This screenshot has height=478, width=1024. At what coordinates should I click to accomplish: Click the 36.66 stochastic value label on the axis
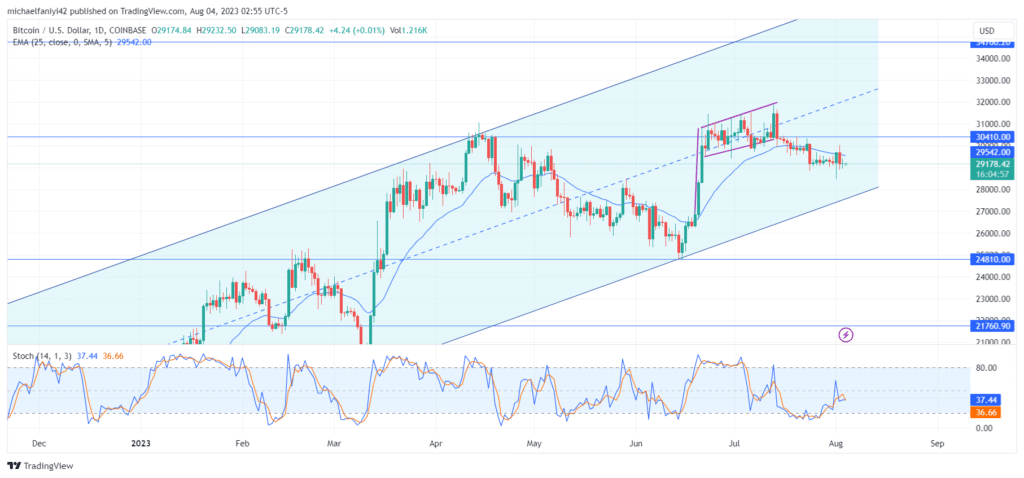point(987,413)
